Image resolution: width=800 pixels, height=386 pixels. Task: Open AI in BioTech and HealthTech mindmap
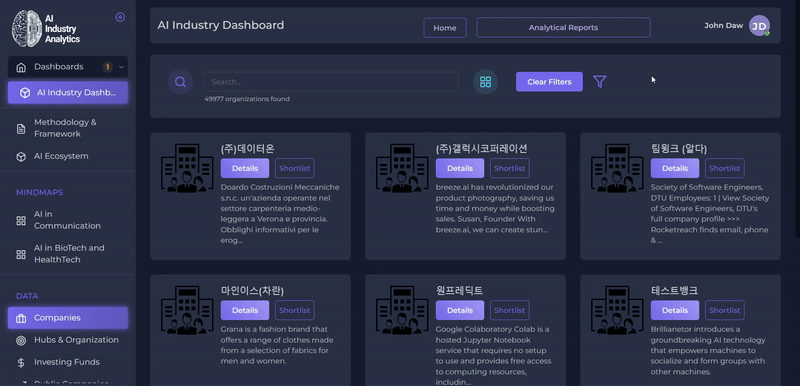pos(68,253)
